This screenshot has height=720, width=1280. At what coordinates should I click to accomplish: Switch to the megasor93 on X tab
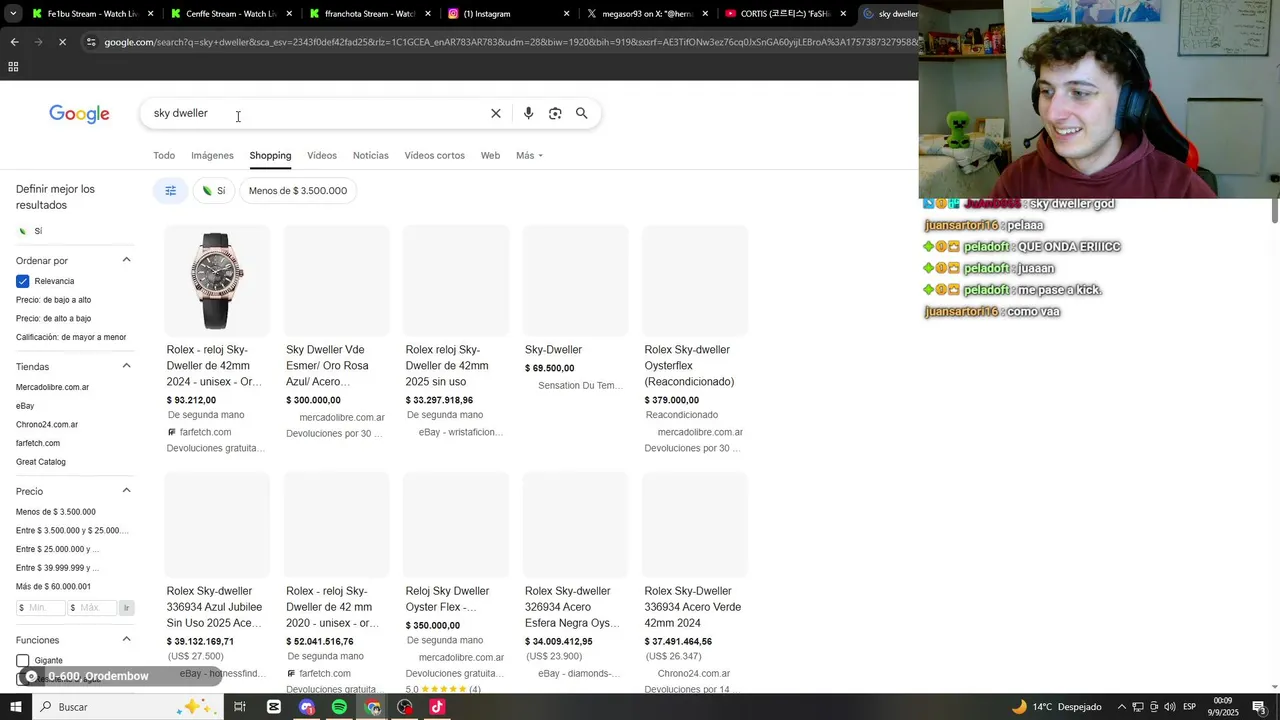point(649,14)
